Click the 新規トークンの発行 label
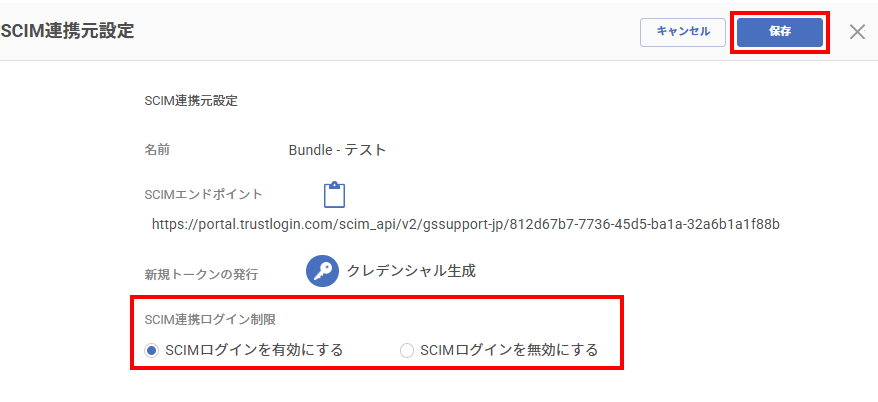878x402 pixels. (x=201, y=275)
